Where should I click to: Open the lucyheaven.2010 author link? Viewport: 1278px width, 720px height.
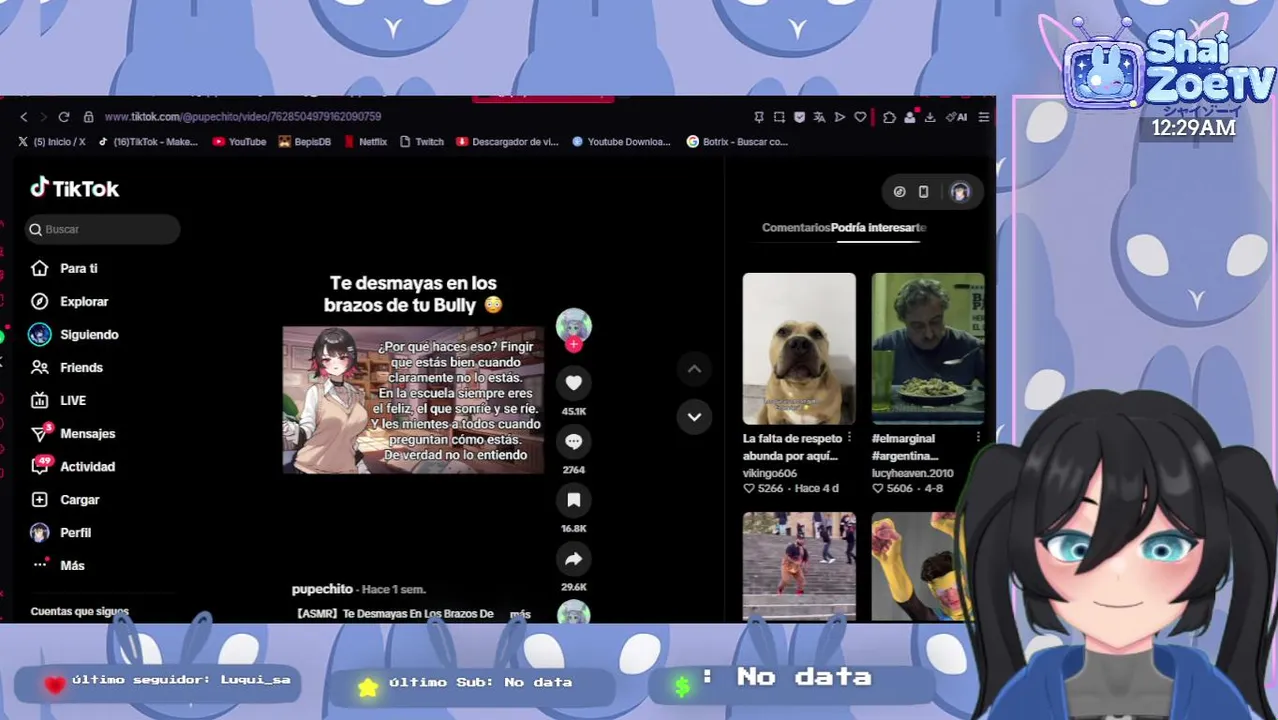(x=913, y=473)
